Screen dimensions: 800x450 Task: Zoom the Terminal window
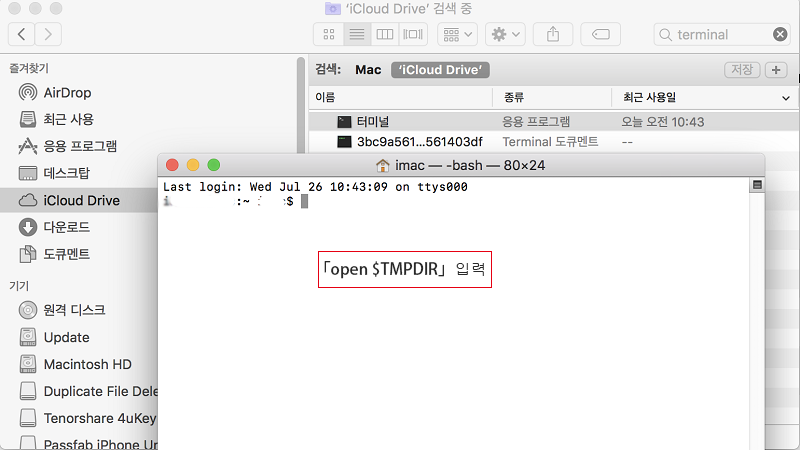[214, 165]
